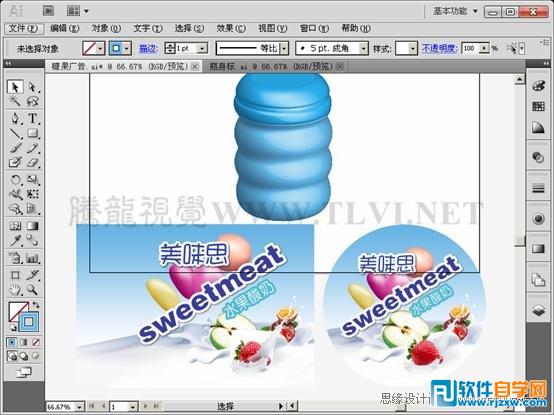Select the Selection (black arrow) tool
554x415 pixels.
15,87
